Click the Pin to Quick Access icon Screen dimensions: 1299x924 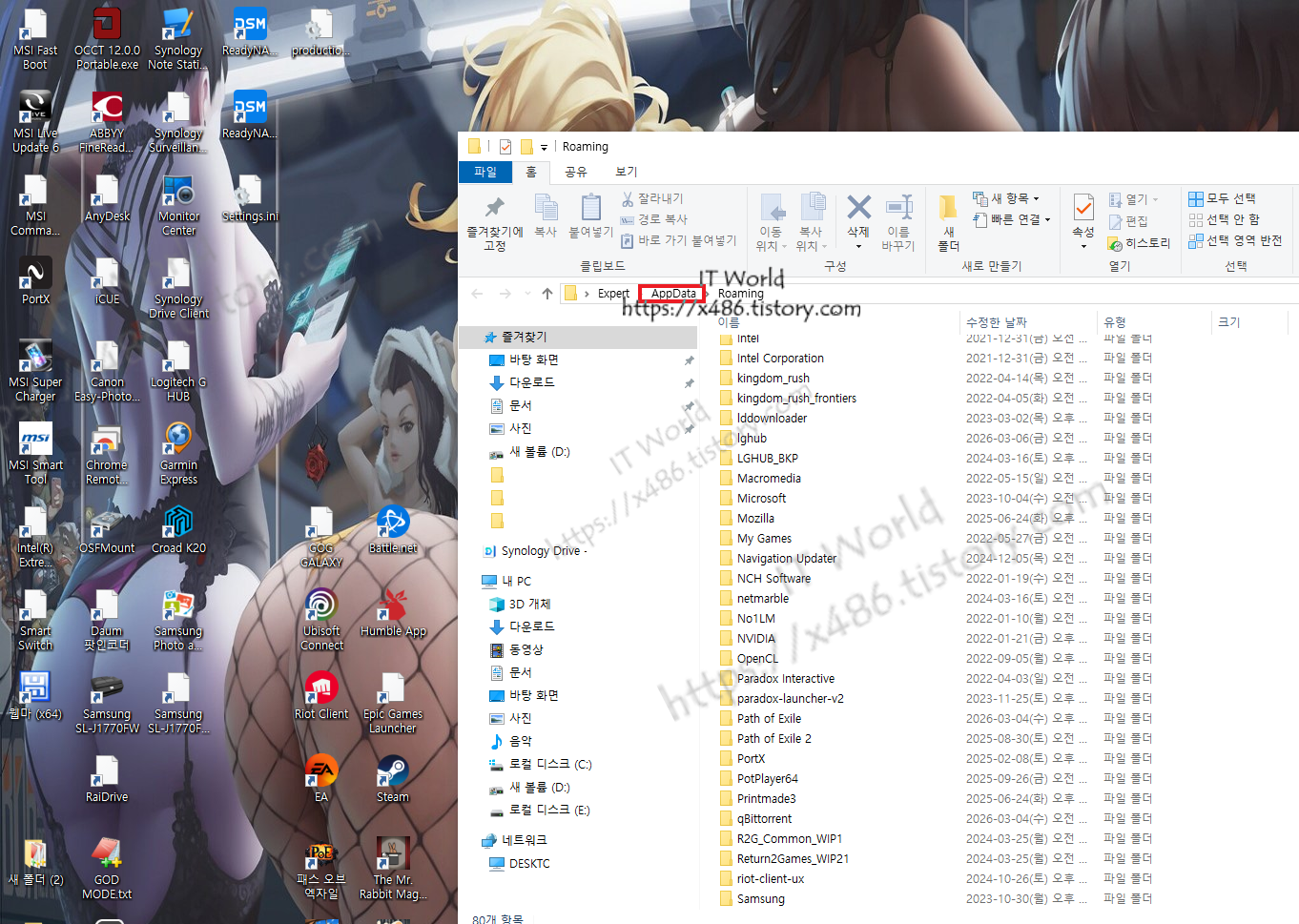pyautogui.click(x=495, y=207)
